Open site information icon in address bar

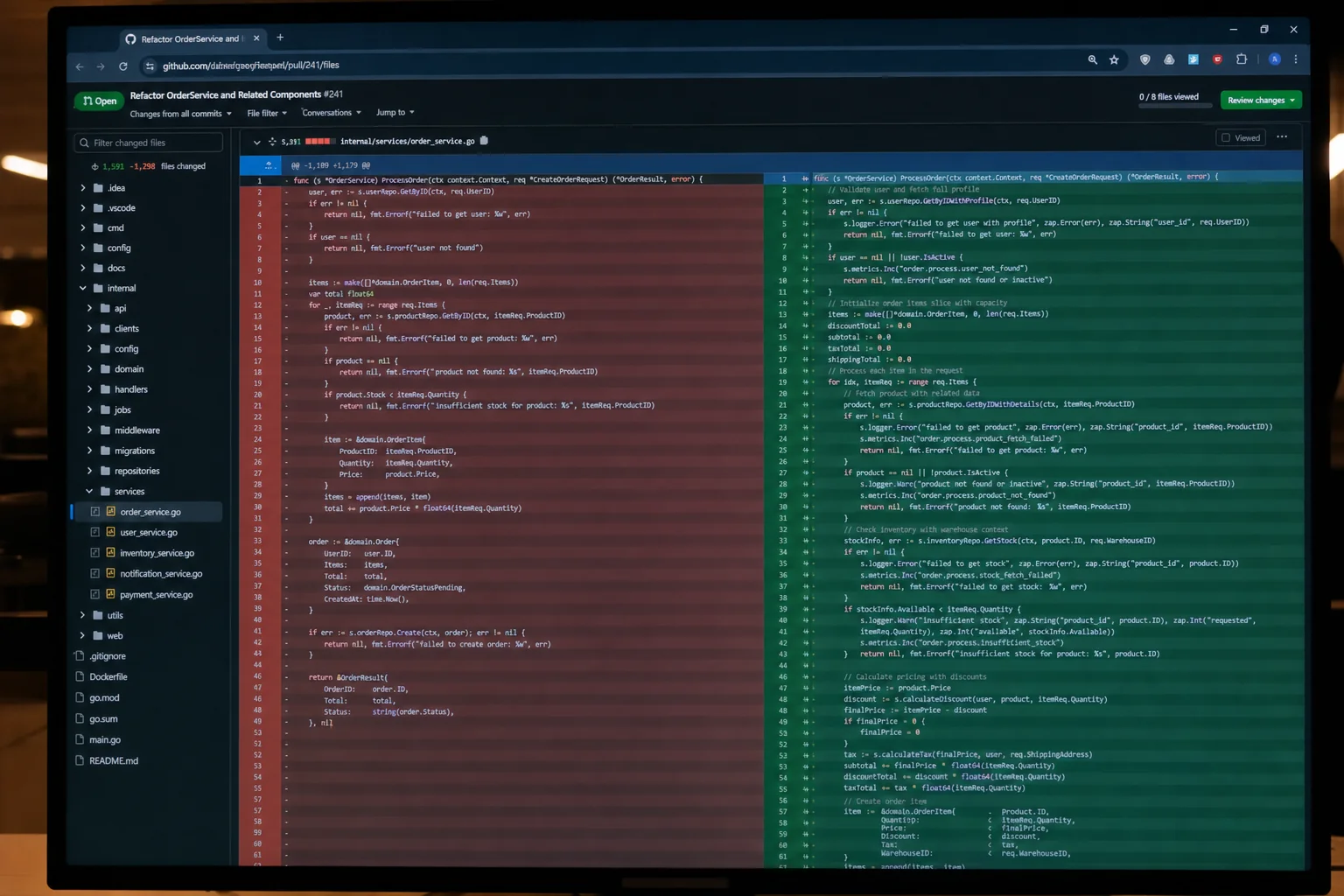(x=150, y=66)
